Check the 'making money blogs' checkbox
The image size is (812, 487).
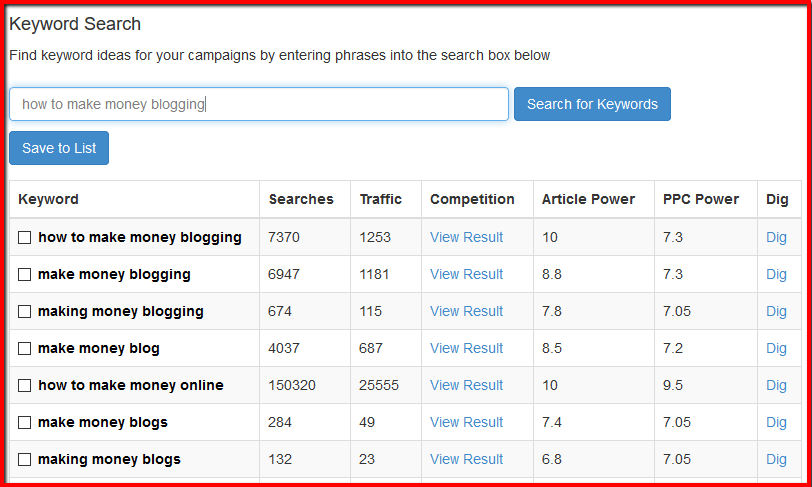pyautogui.click(x=24, y=460)
